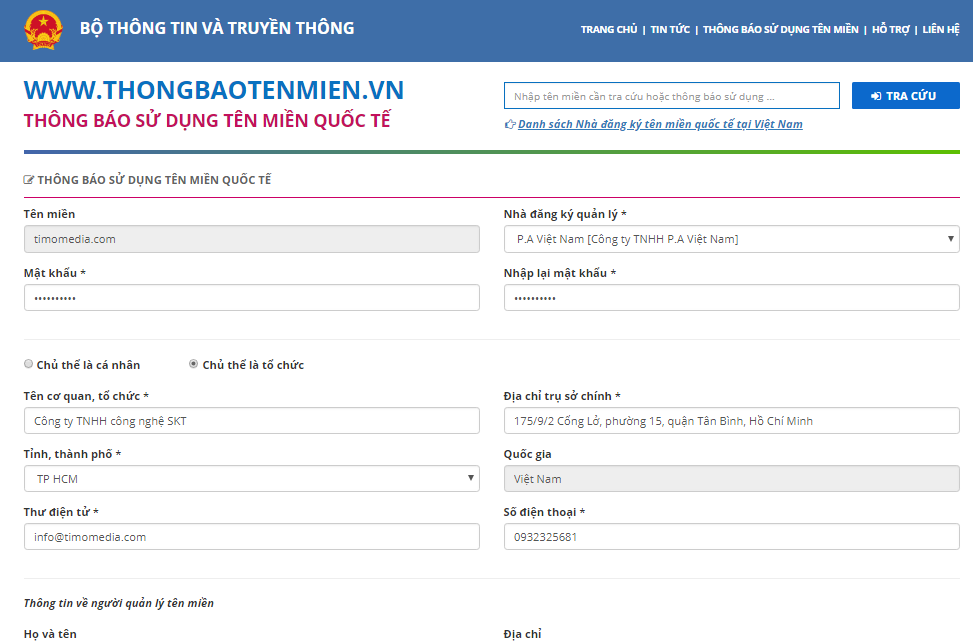Screen dimensions: 973x643
Task: Click 'THÔNG BÁO SỬ DỤNG TÊN MIỀN QUỐC TẾ' red subtitle
Action: pos(207,120)
